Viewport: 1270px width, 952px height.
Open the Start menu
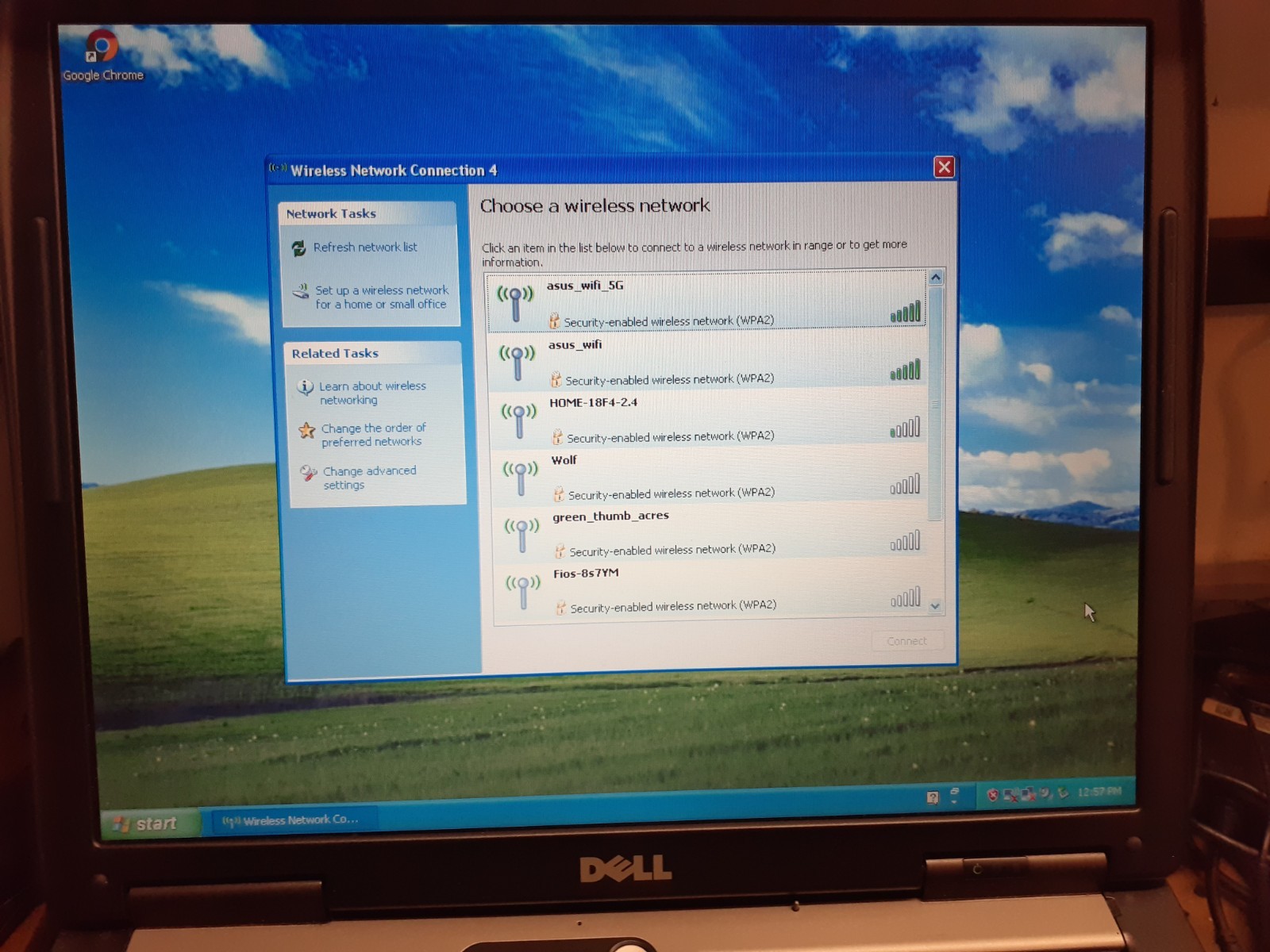(x=146, y=823)
